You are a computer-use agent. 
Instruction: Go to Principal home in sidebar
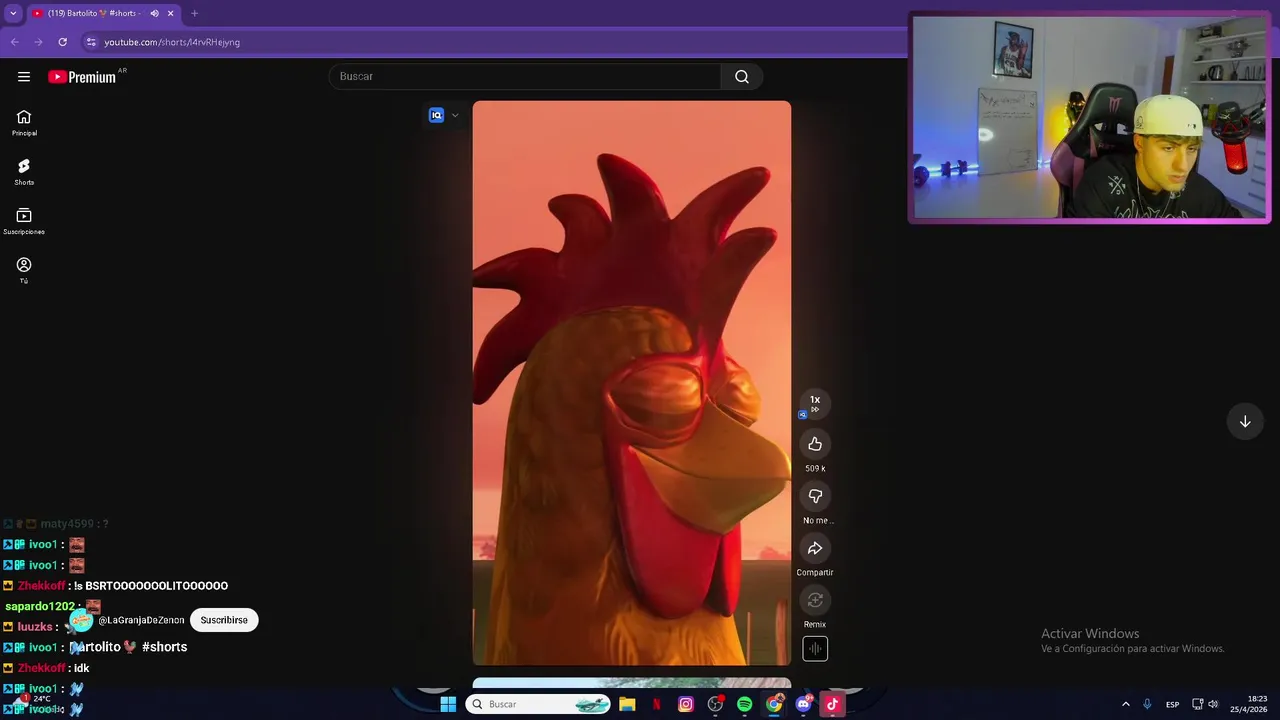click(24, 123)
